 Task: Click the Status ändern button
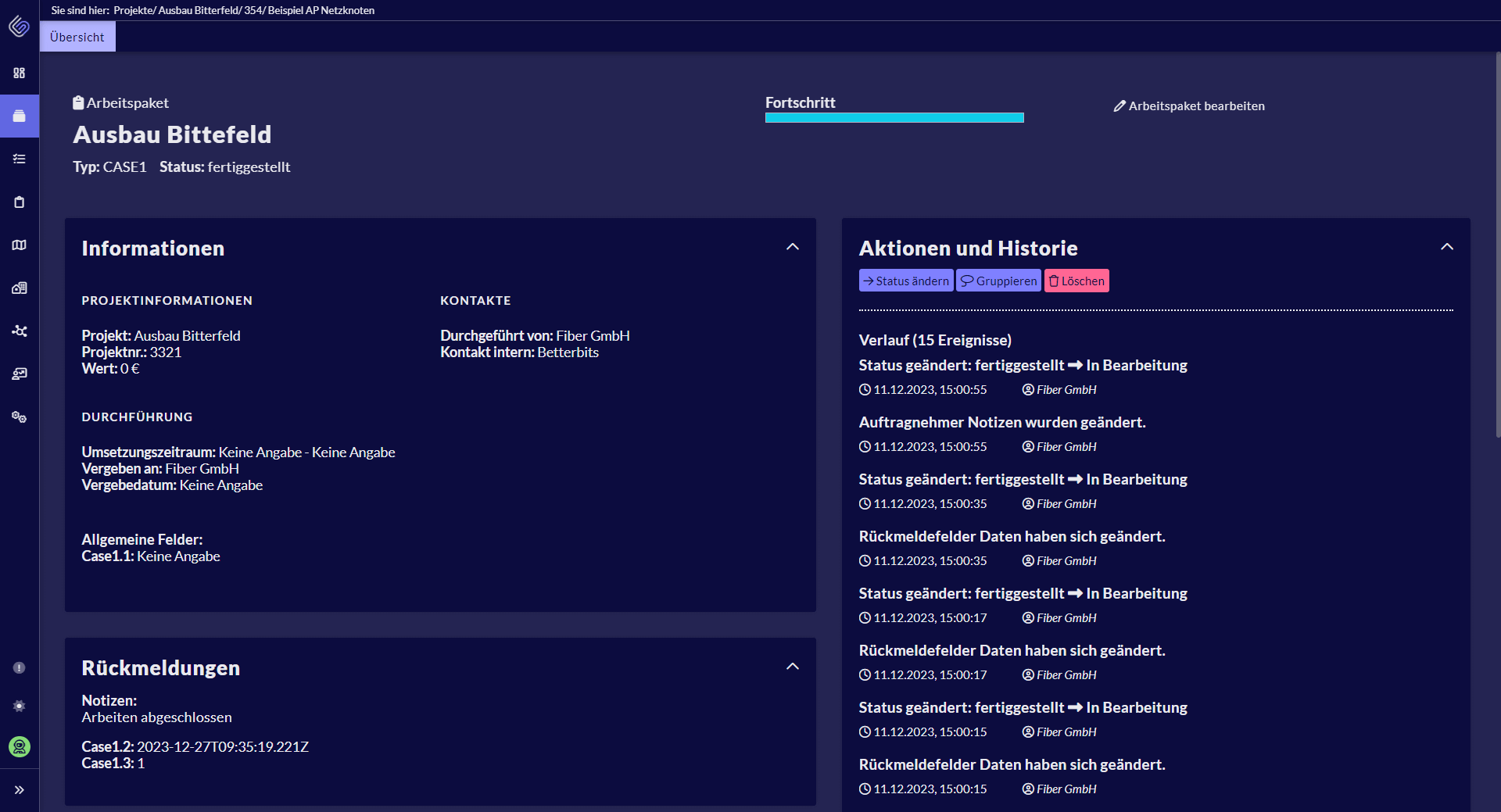click(905, 281)
